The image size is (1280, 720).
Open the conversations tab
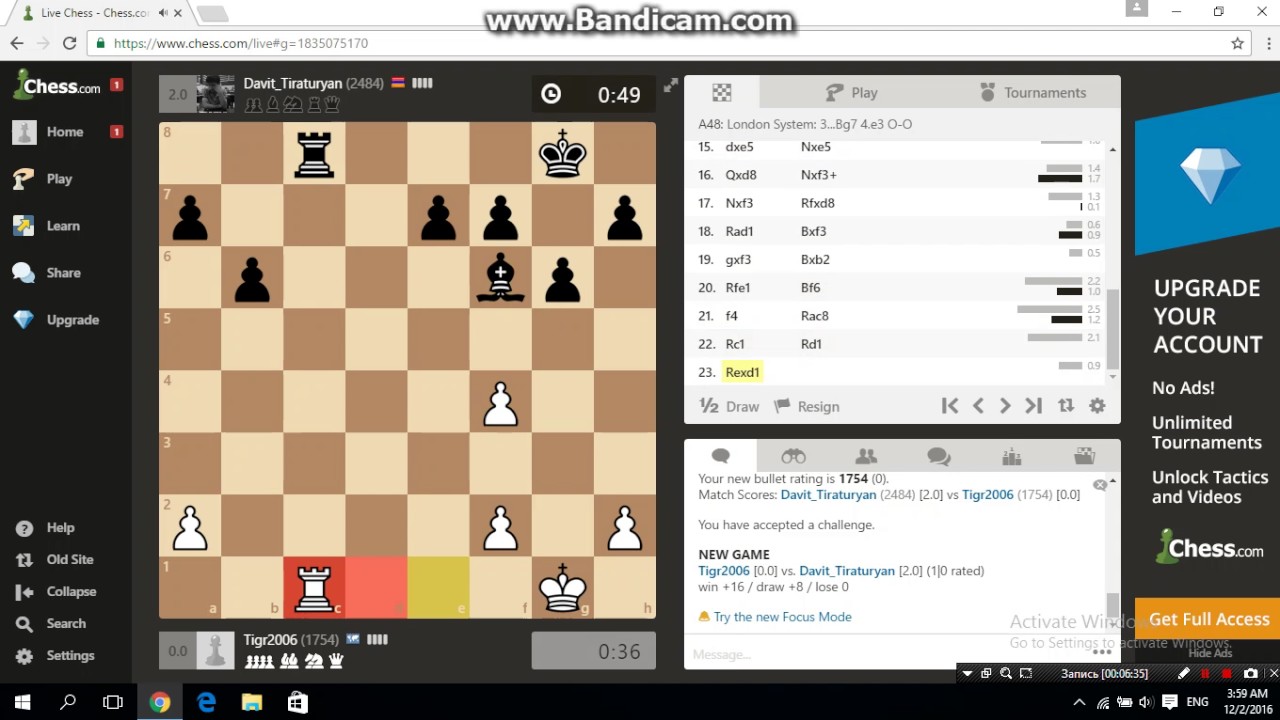coord(938,456)
